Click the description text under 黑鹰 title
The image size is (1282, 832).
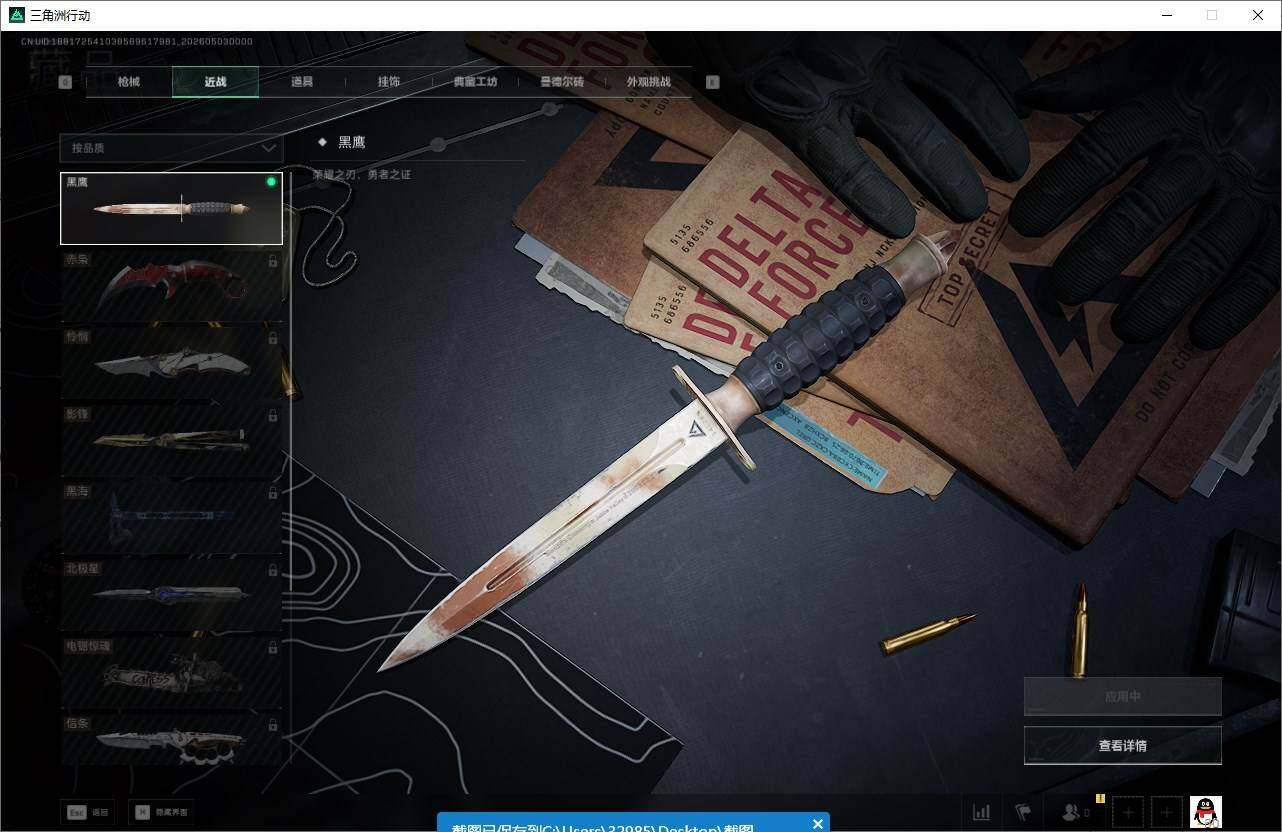[362, 175]
